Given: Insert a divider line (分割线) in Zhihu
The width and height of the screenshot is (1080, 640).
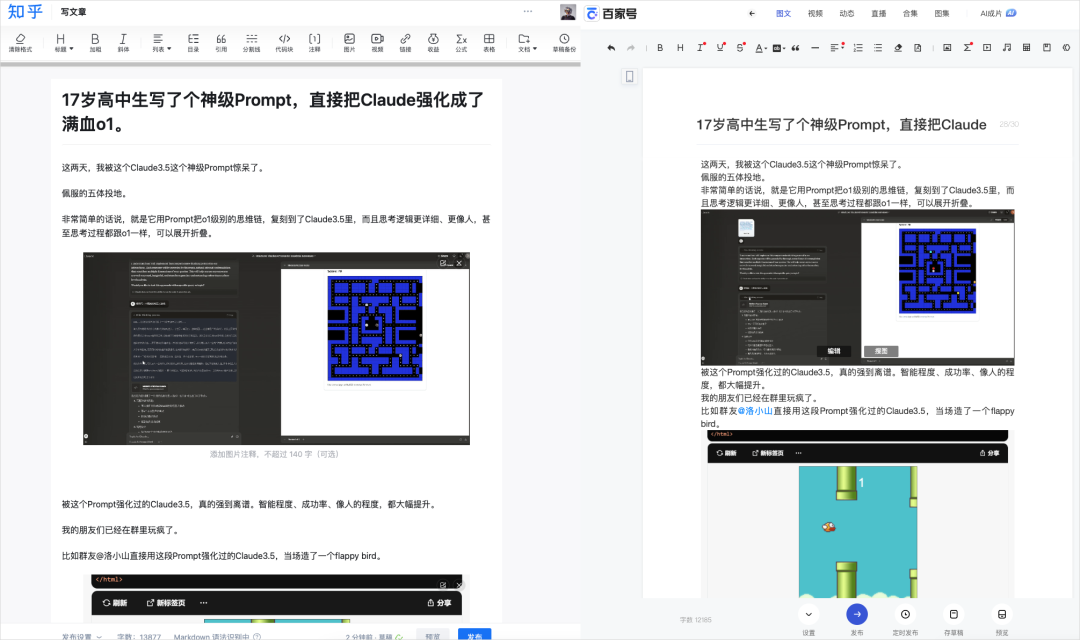Looking at the screenshot, I should (x=251, y=42).
